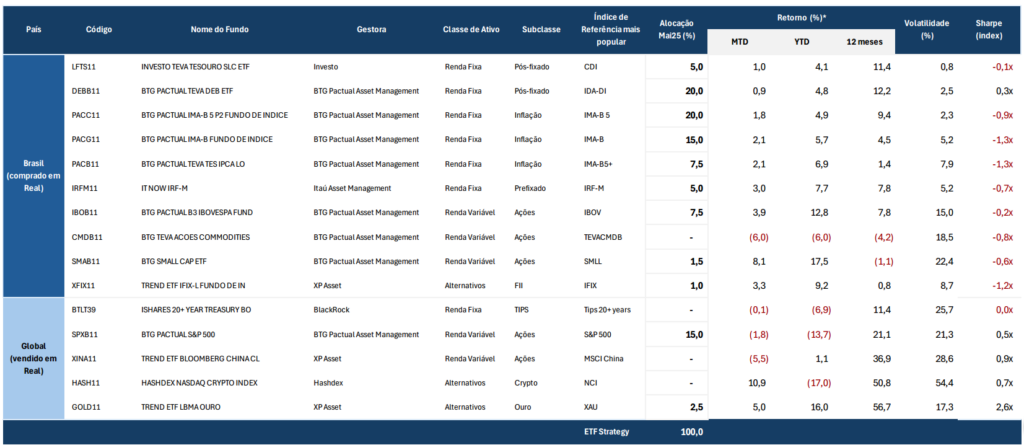Click the XFIX11 code cell

coord(85,285)
